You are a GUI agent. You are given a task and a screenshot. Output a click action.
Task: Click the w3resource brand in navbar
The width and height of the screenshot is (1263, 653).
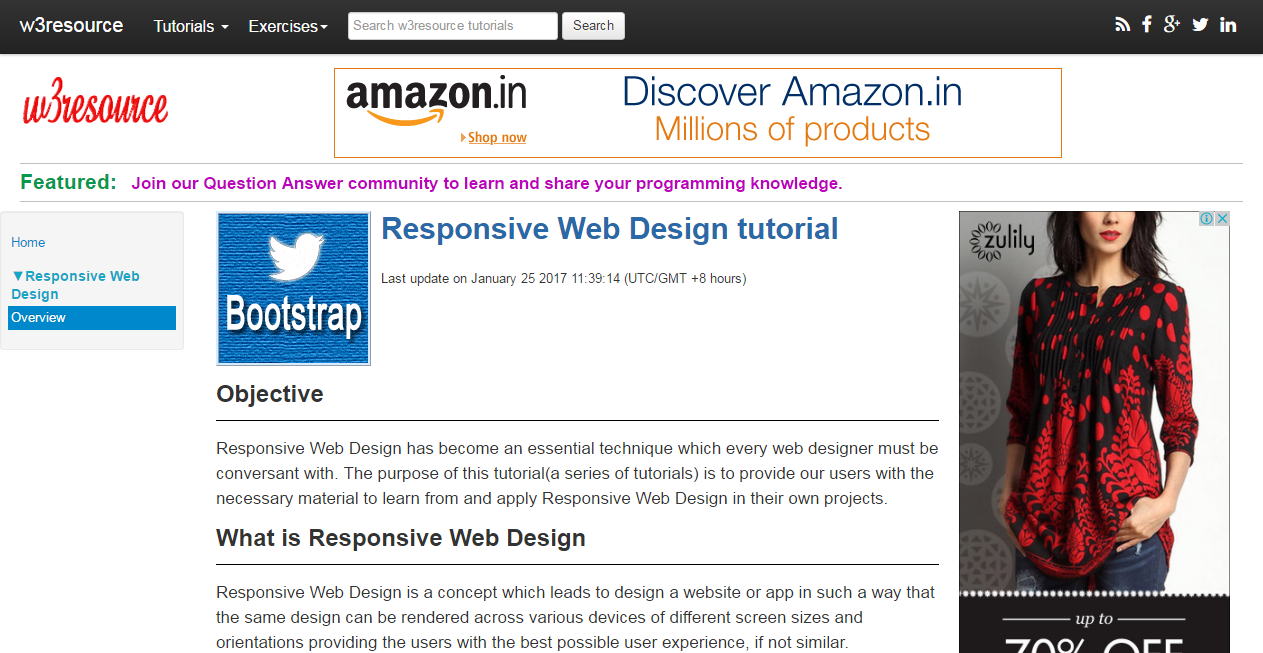point(71,25)
